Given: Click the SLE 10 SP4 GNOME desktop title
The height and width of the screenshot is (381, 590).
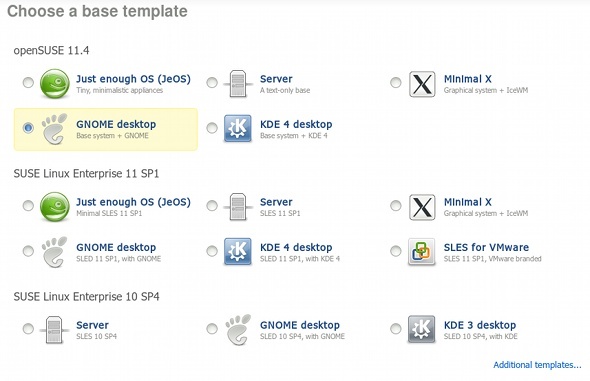Looking at the screenshot, I should 300,325.
